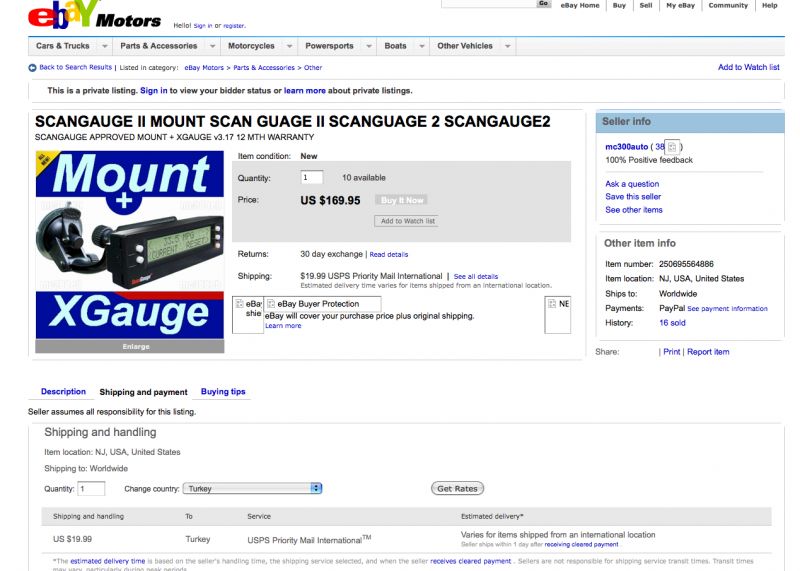This screenshot has height=571, width=800.
Task: Click the eBay Motors logo
Action: tap(93, 15)
